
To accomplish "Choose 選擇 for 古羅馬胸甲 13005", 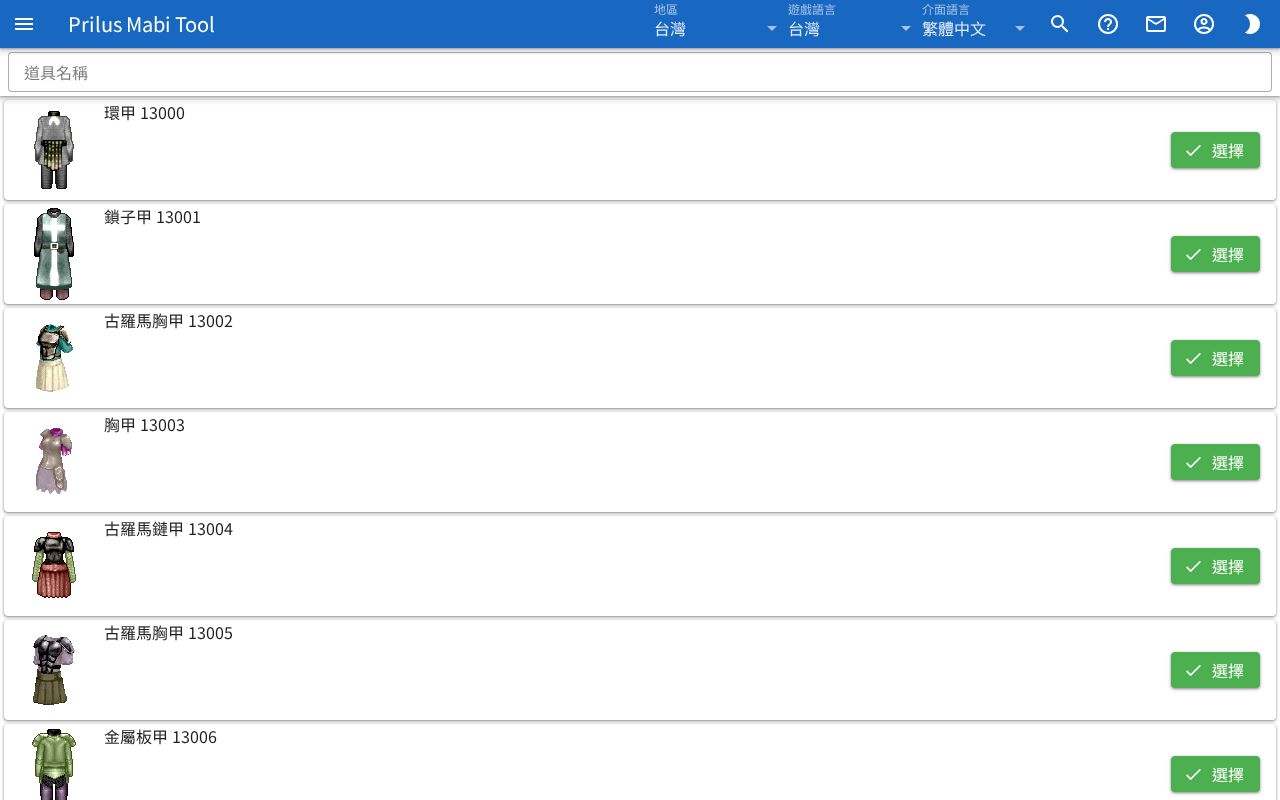I will click(1215, 670).
